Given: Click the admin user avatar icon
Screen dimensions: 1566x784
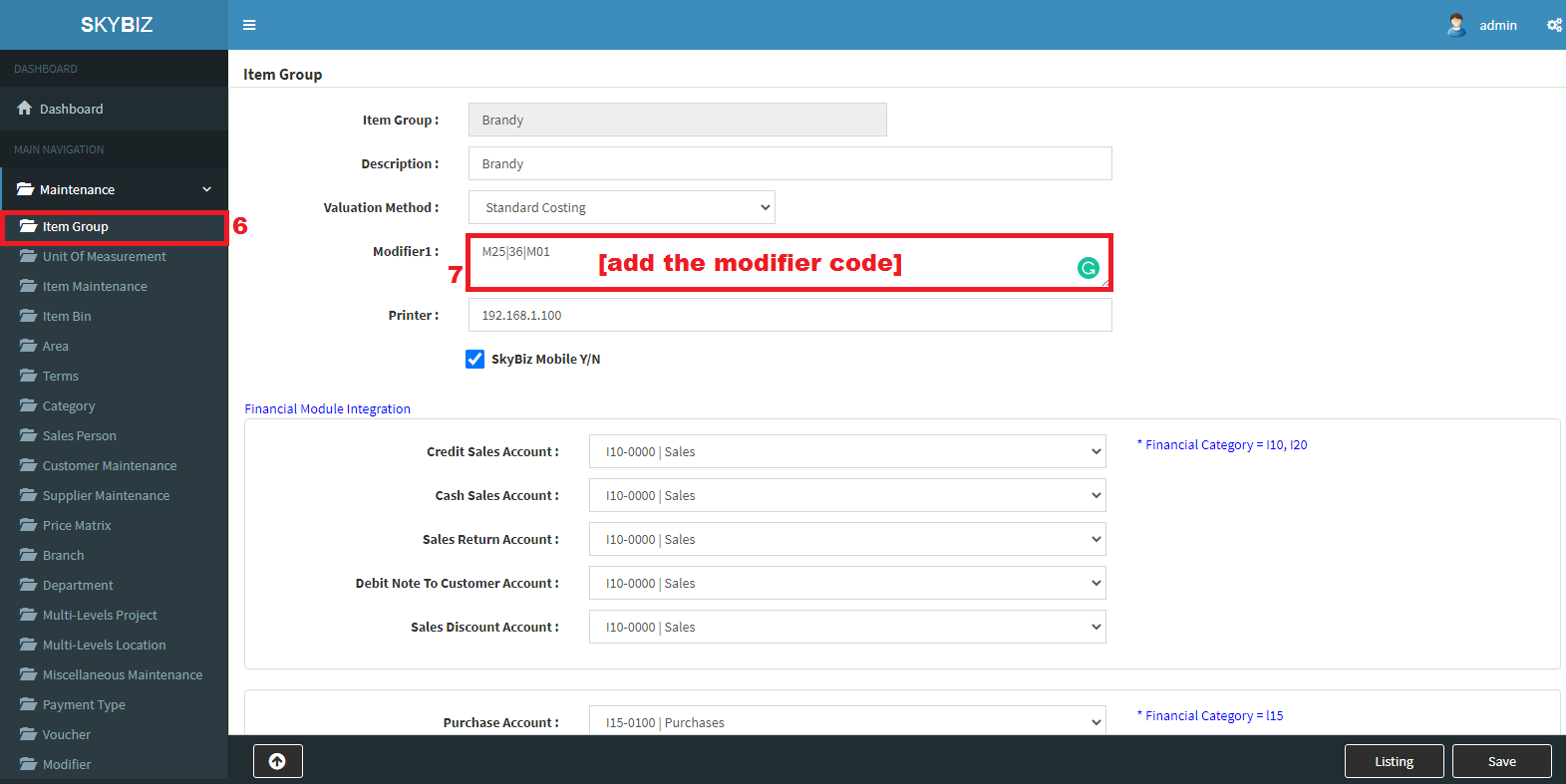Looking at the screenshot, I should tap(1456, 25).
